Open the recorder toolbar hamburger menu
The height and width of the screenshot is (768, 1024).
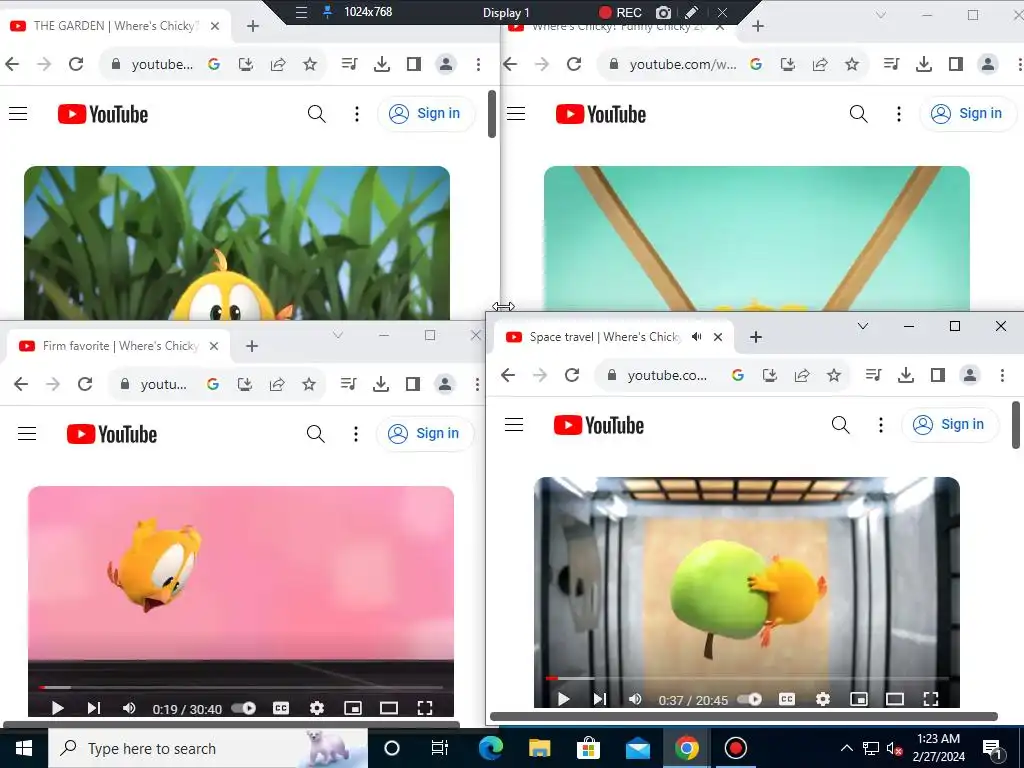(x=301, y=12)
